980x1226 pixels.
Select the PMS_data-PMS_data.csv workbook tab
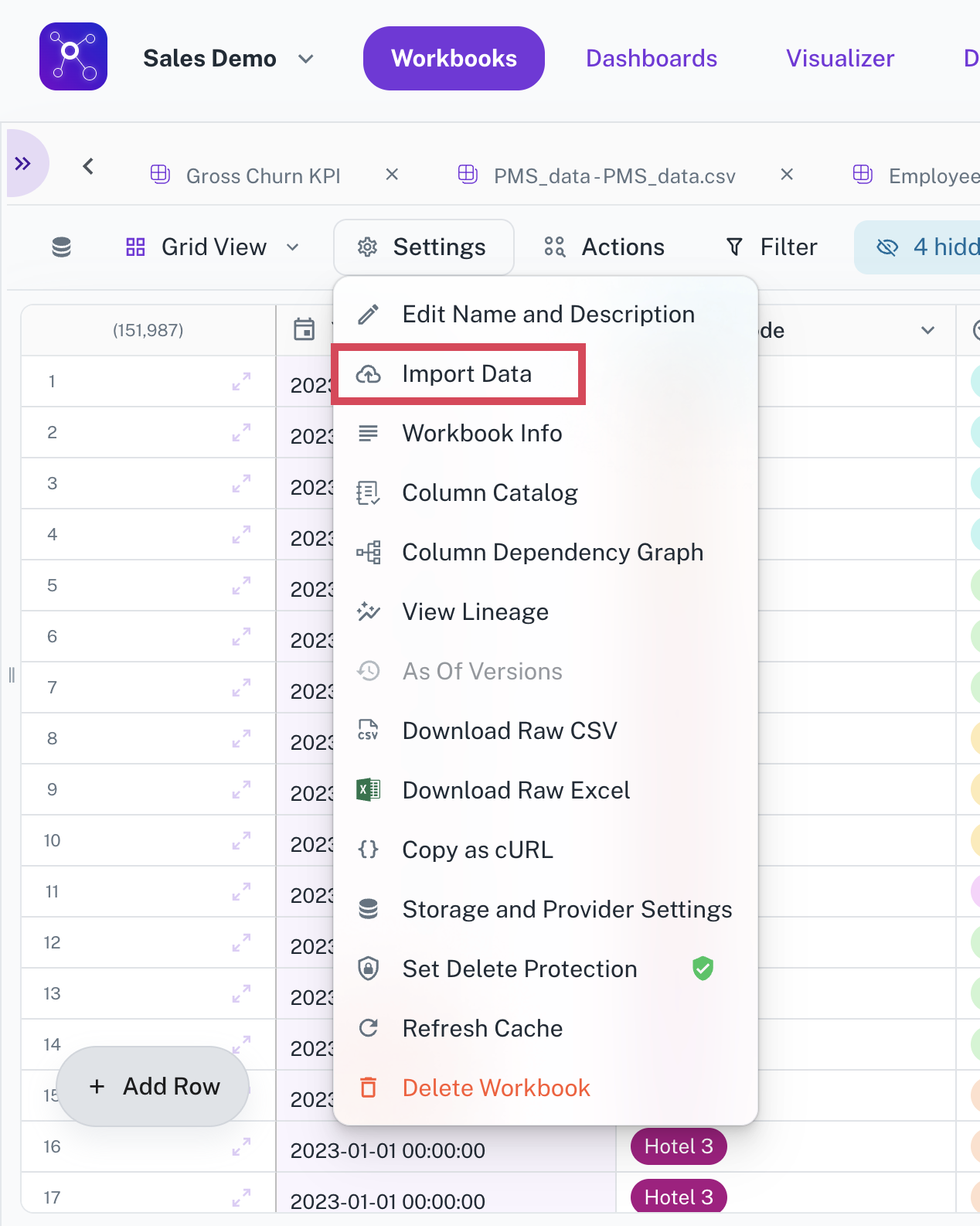coord(597,175)
